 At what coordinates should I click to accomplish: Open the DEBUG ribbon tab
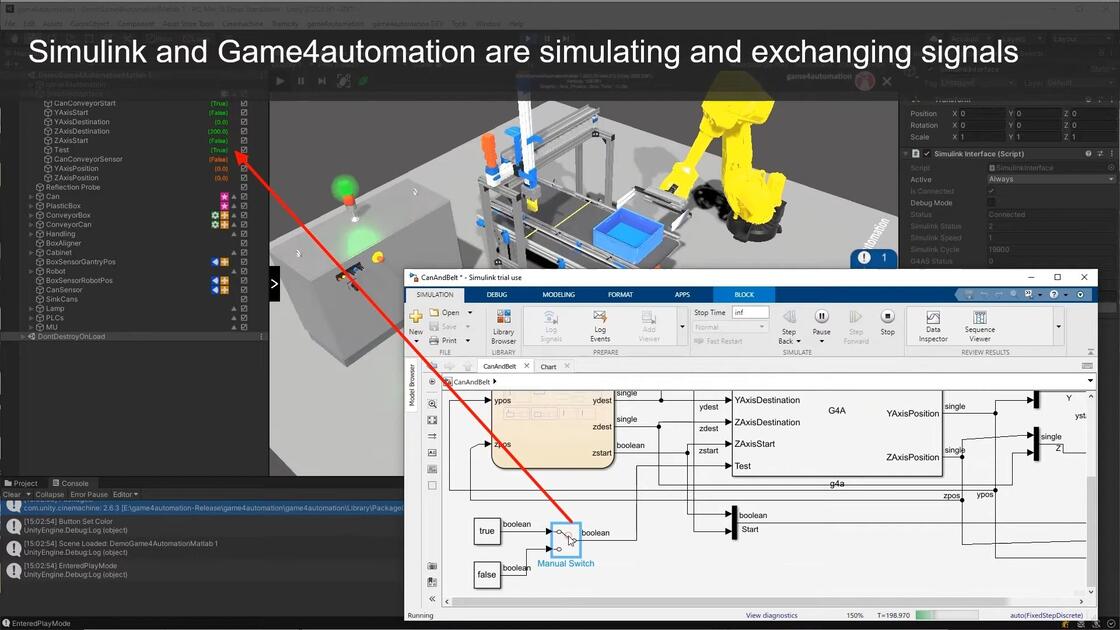click(x=497, y=294)
